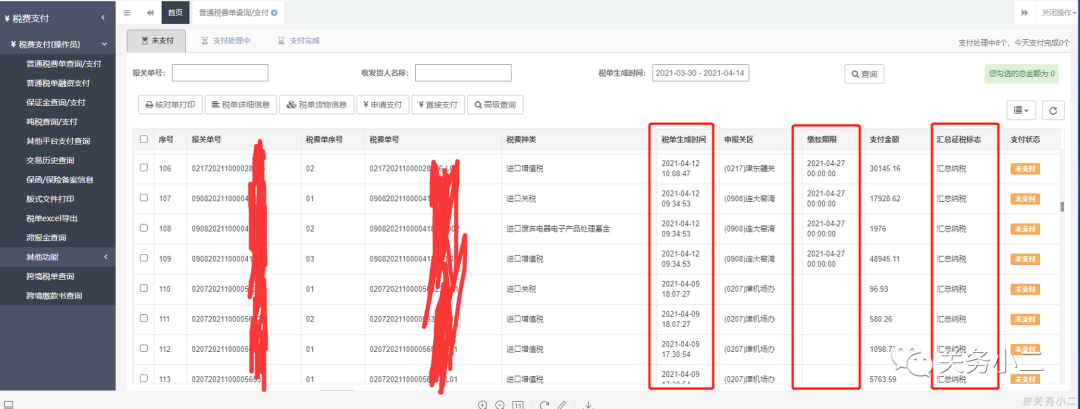
Task: Close the 普通税费单查询/支付 tab
Action: coord(275,12)
